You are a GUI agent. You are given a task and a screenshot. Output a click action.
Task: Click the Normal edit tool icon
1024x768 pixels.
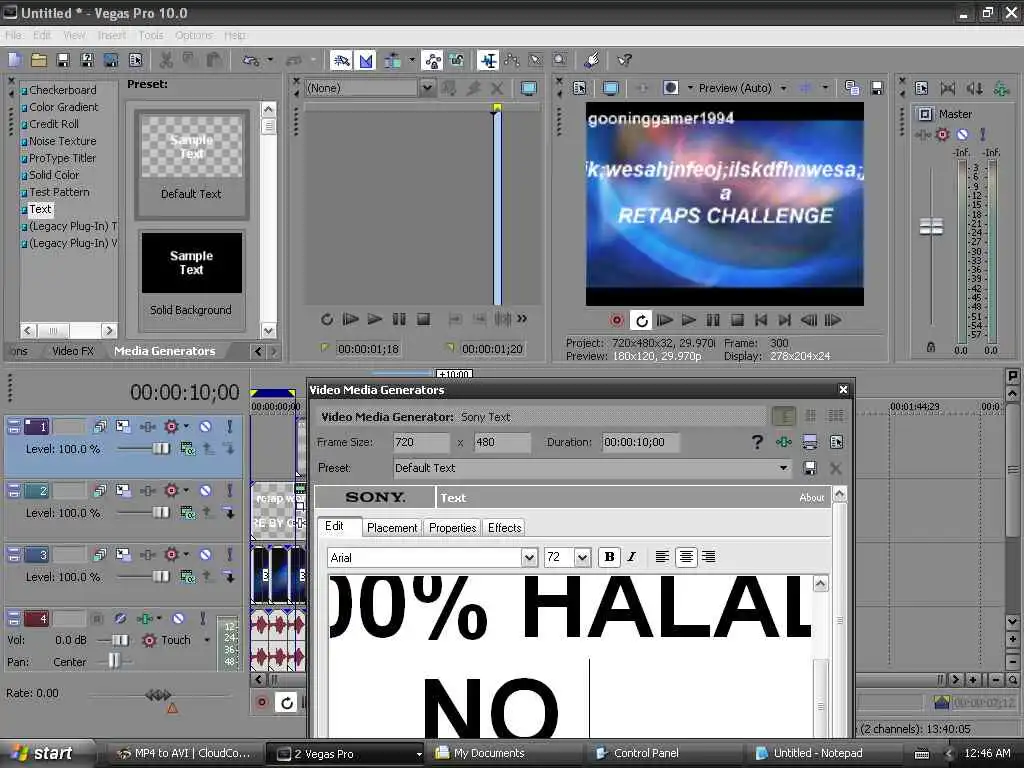(x=488, y=60)
